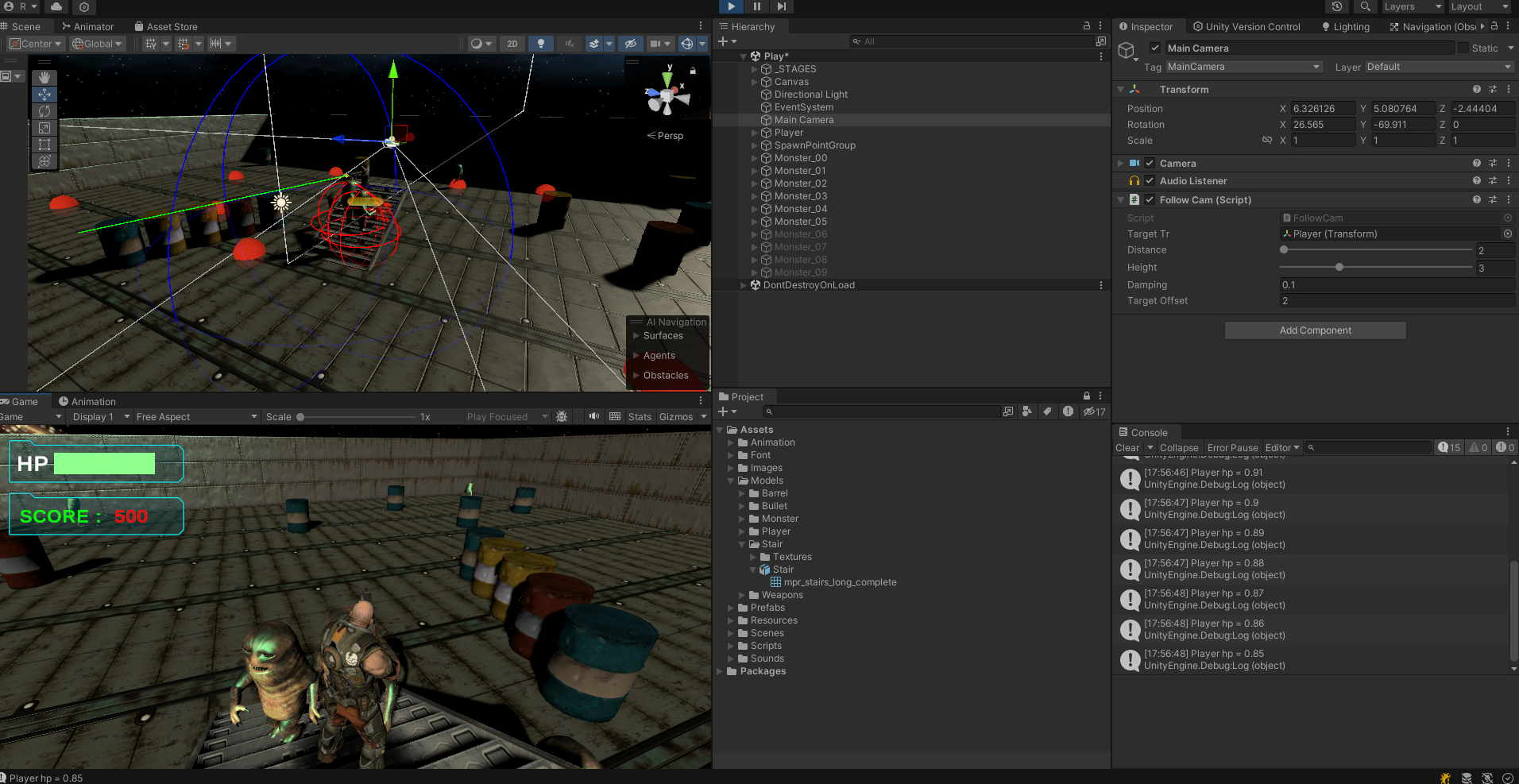The width and height of the screenshot is (1519, 784).
Task: Toggle the Main Camera active checkbox
Action: coord(1155,48)
